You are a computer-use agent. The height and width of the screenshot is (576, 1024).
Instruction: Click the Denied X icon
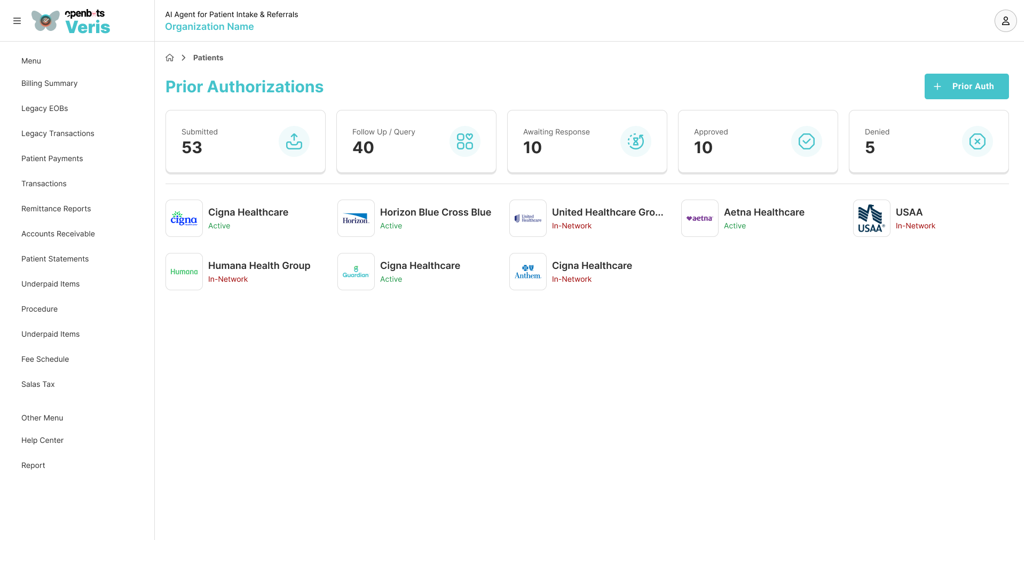coord(977,142)
